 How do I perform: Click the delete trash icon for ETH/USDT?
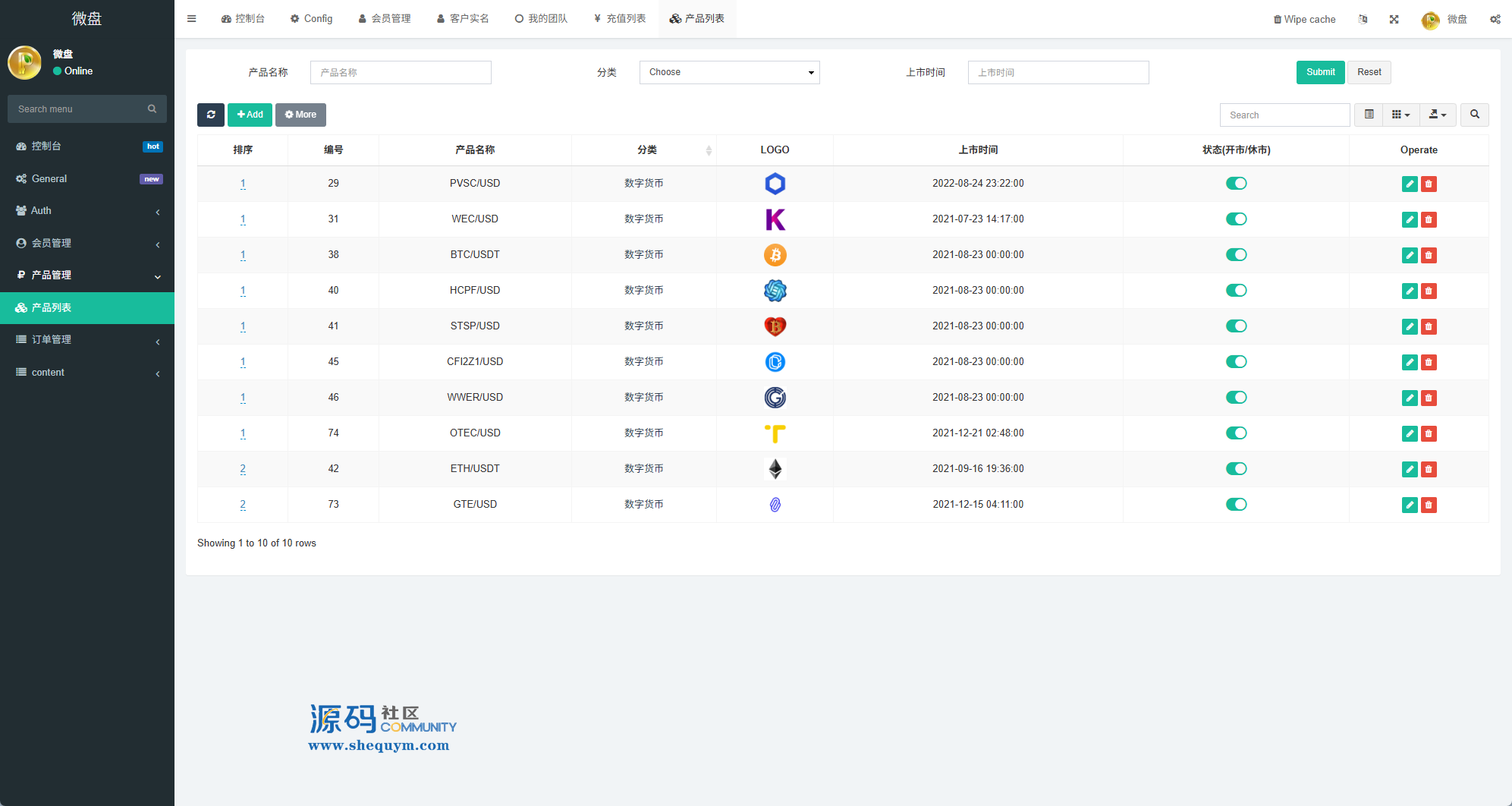1429,469
